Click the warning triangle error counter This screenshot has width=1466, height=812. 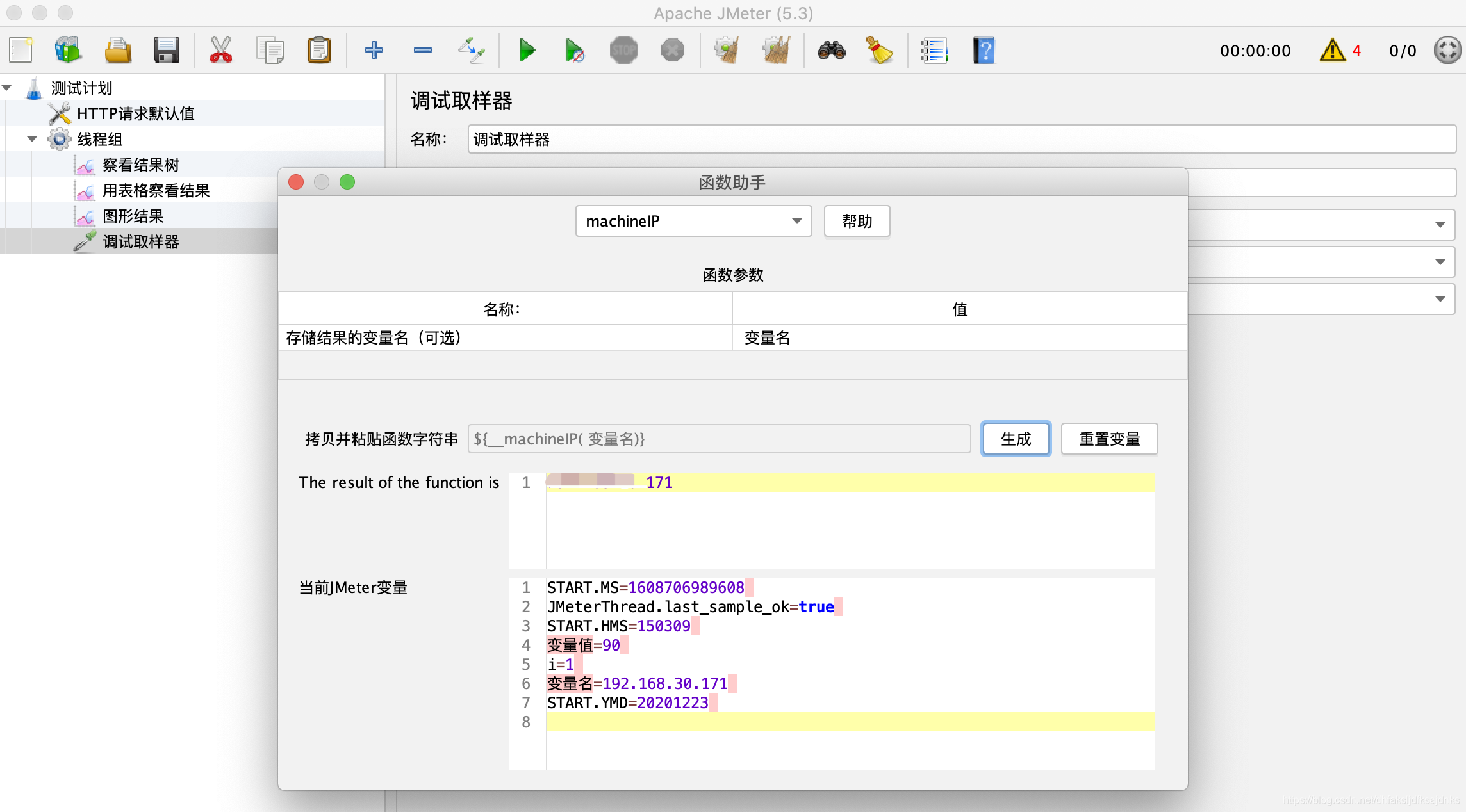[x=1333, y=50]
